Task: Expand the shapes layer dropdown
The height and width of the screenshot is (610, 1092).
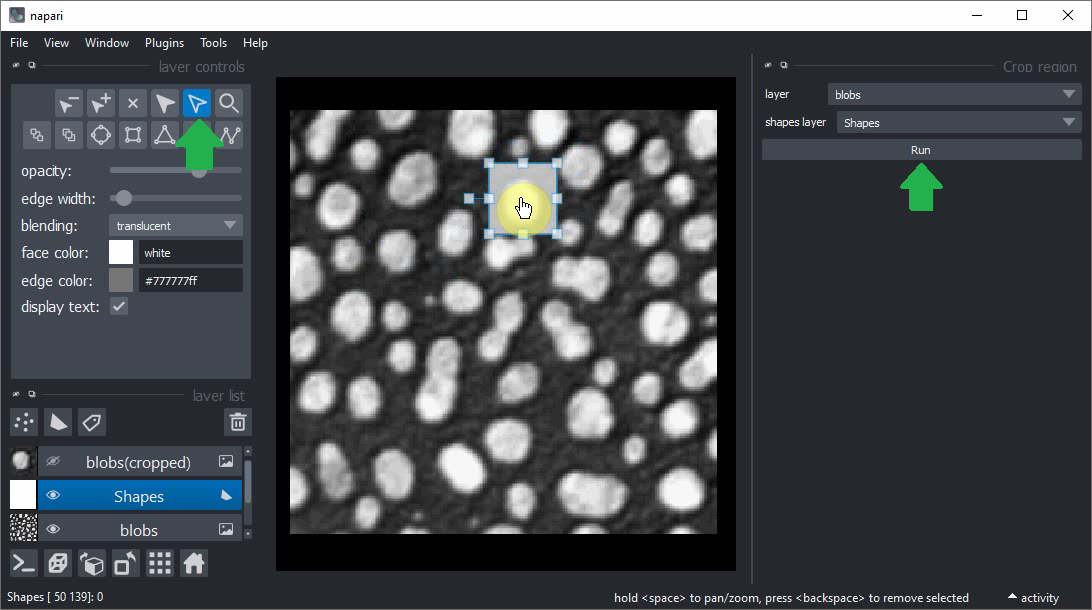Action: [x=954, y=123]
